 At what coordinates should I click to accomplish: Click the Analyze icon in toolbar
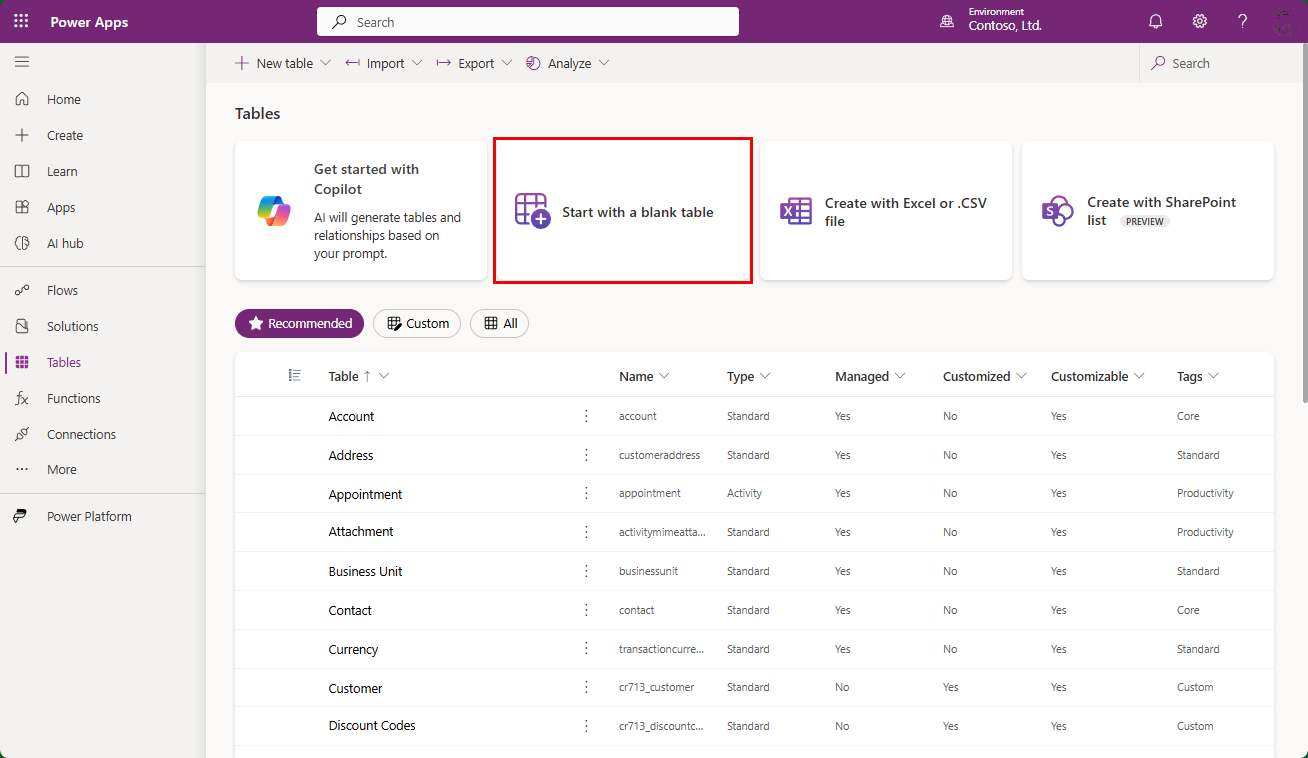point(533,63)
